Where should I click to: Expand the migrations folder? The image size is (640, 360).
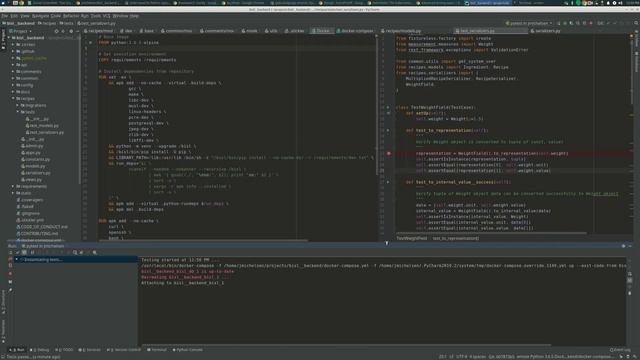[x=18, y=105]
